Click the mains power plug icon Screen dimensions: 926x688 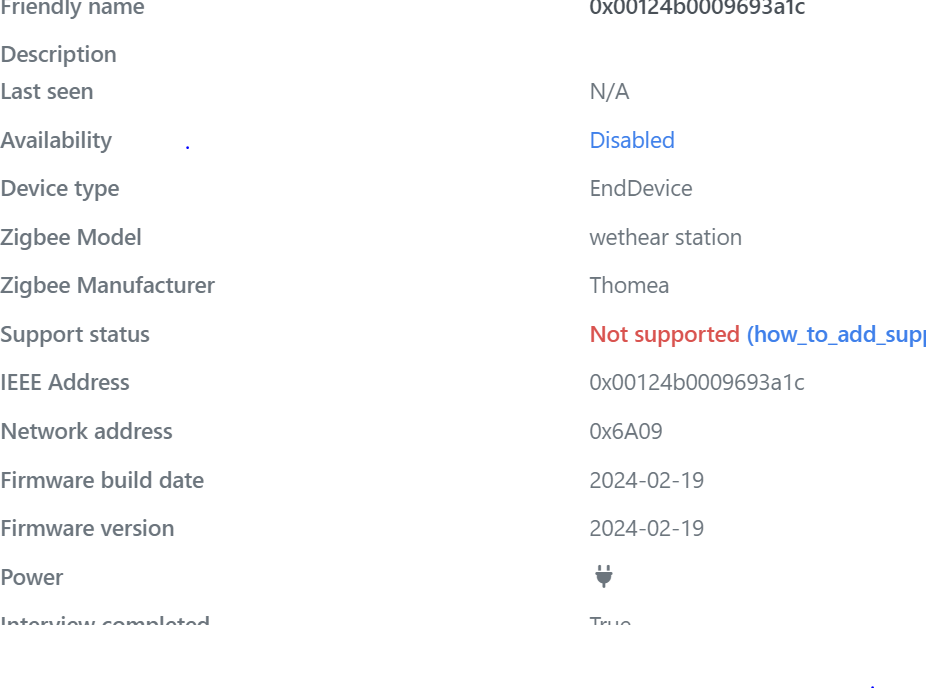click(x=603, y=576)
